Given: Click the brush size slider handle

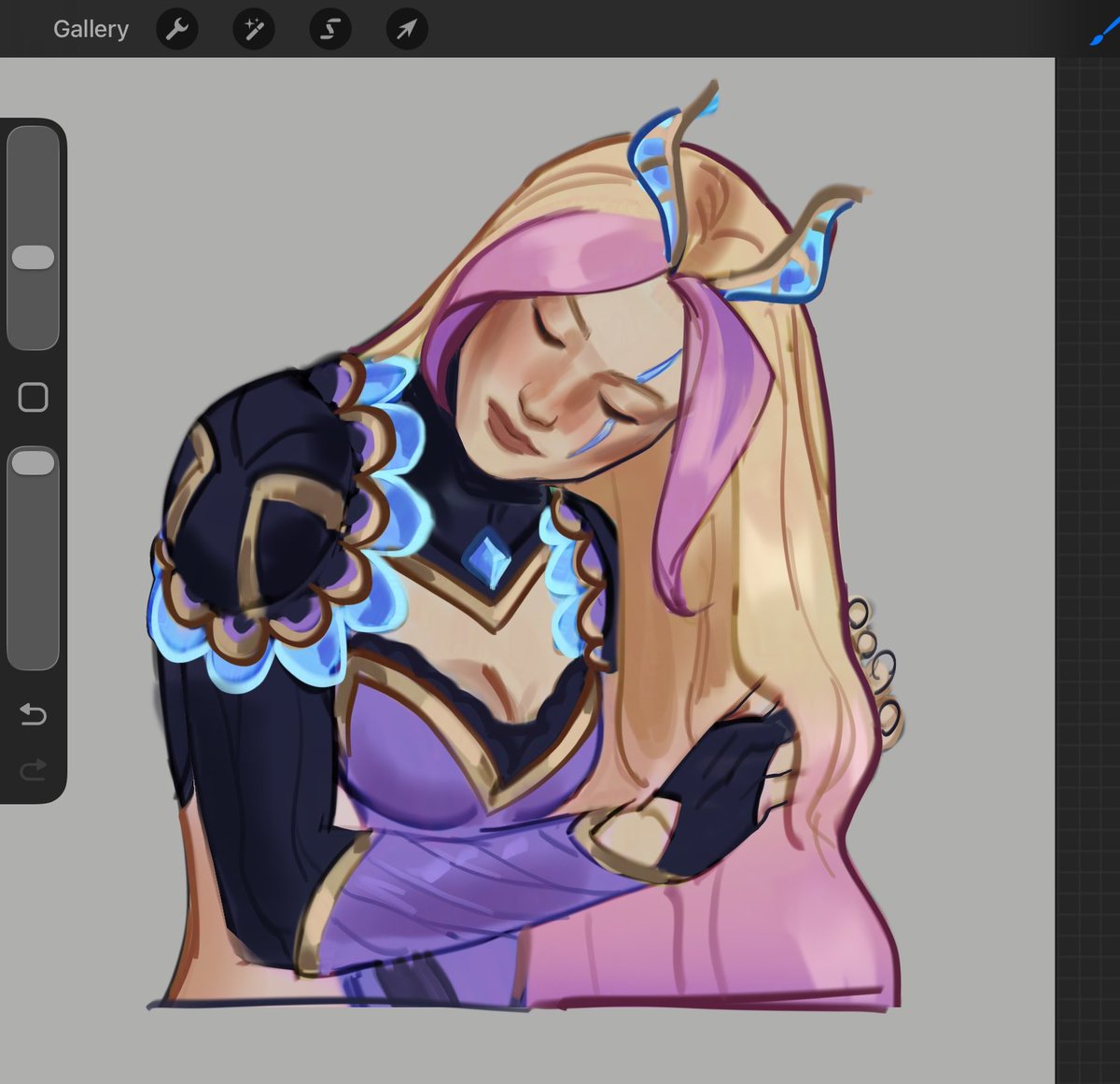Looking at the screenshot, I should click(x=33, y=258).
